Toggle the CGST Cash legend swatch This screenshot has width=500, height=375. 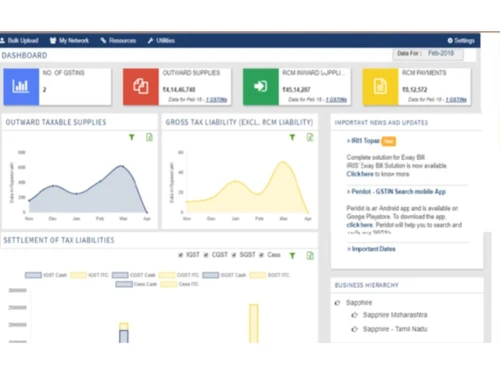click(x=120, y=275)
